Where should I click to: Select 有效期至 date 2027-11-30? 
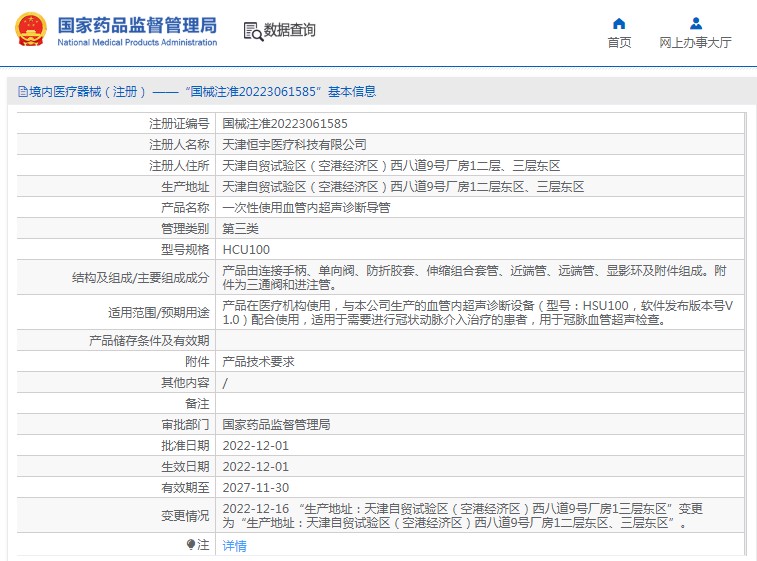(255, 488)
